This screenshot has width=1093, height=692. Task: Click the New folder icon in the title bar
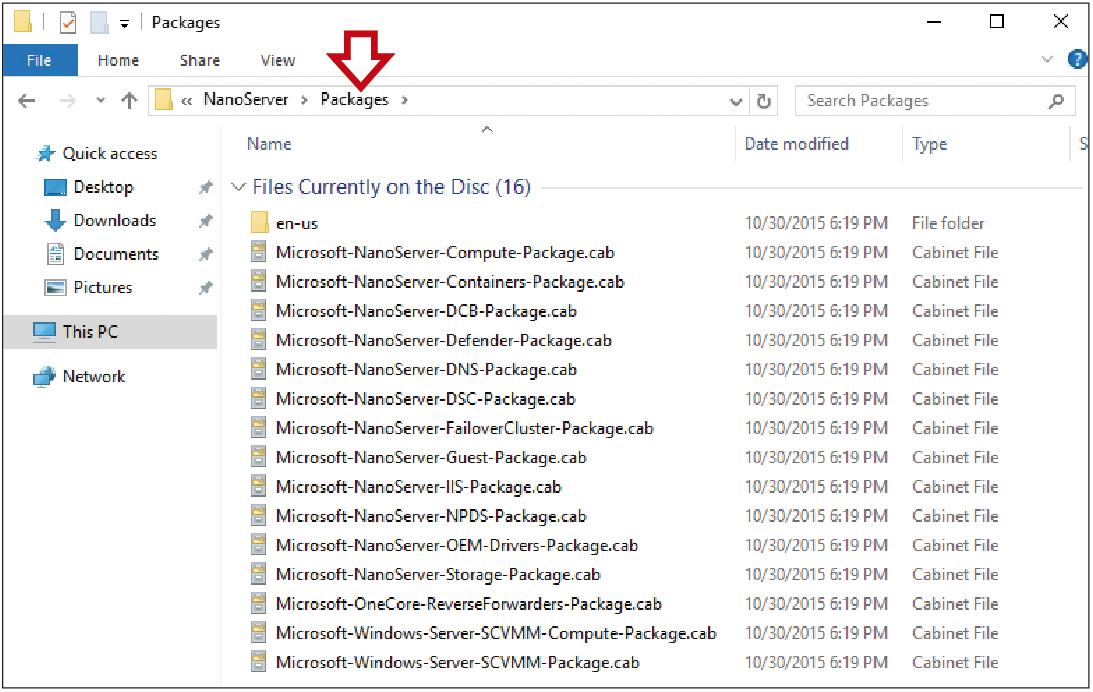99,22
